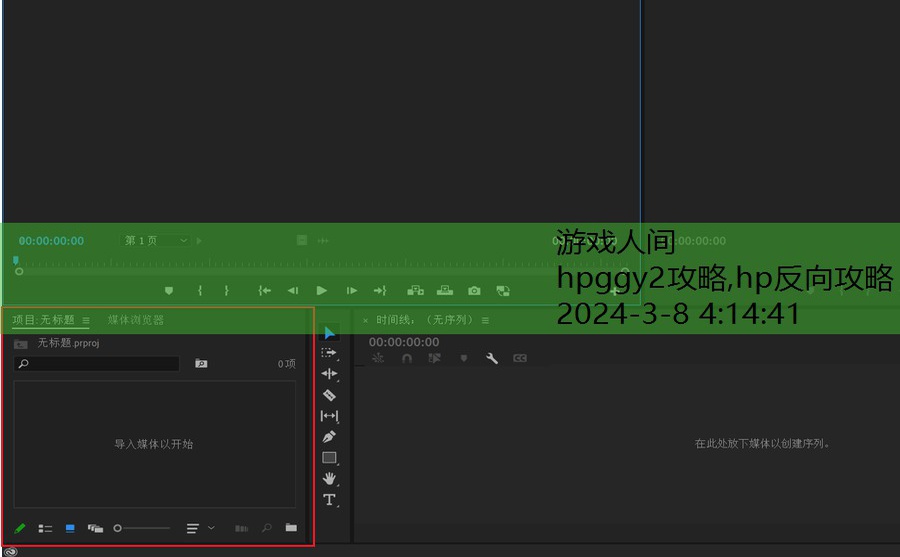Screen dimensions: 900x557
Task: Toggle the green pencil read/write lock
Action: pyautogui.click(x=20, y=528)
